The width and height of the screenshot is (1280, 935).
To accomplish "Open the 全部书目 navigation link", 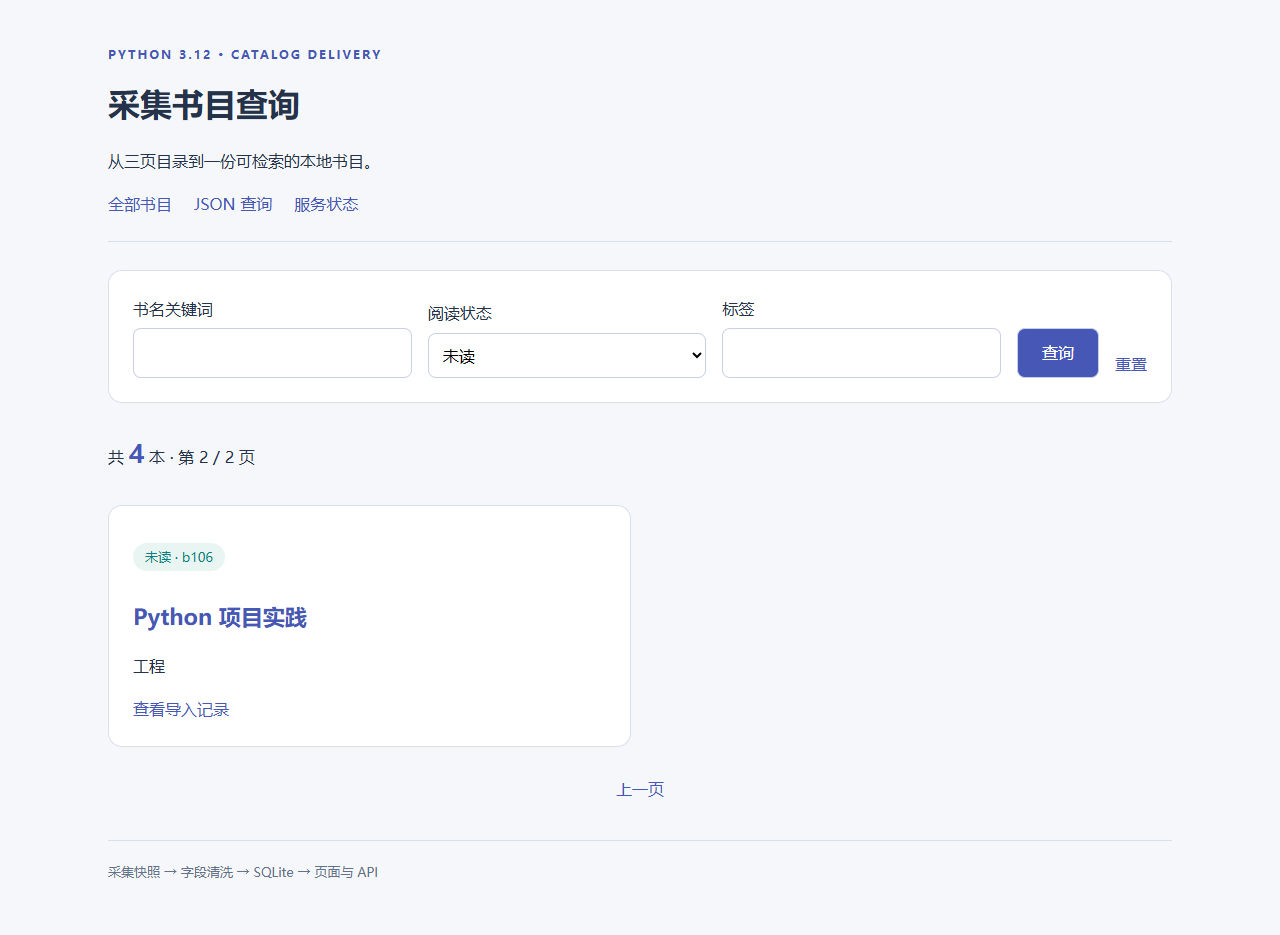I will 140,205.
